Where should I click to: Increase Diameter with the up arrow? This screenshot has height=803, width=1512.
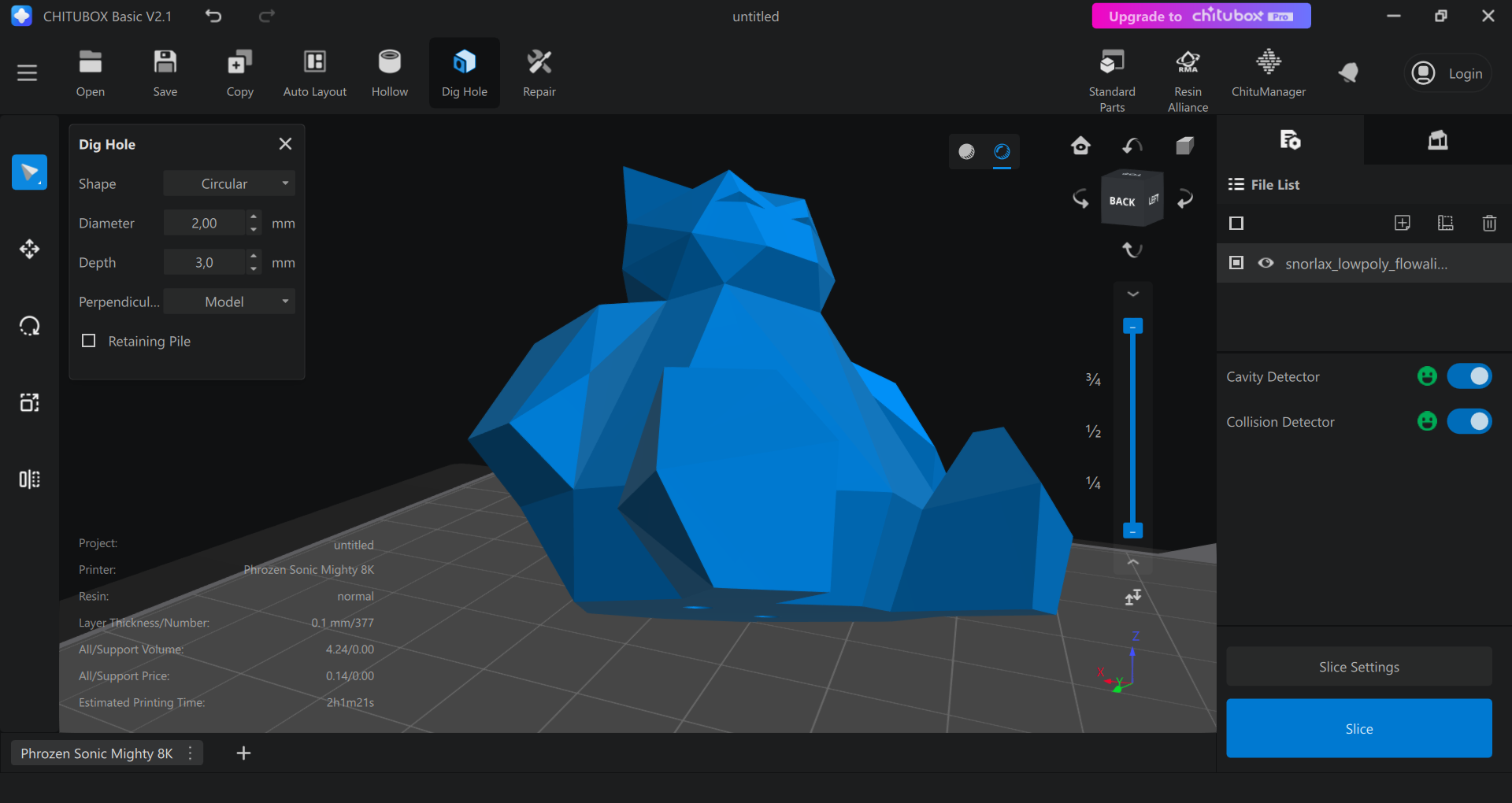click(x=254, y=216)
